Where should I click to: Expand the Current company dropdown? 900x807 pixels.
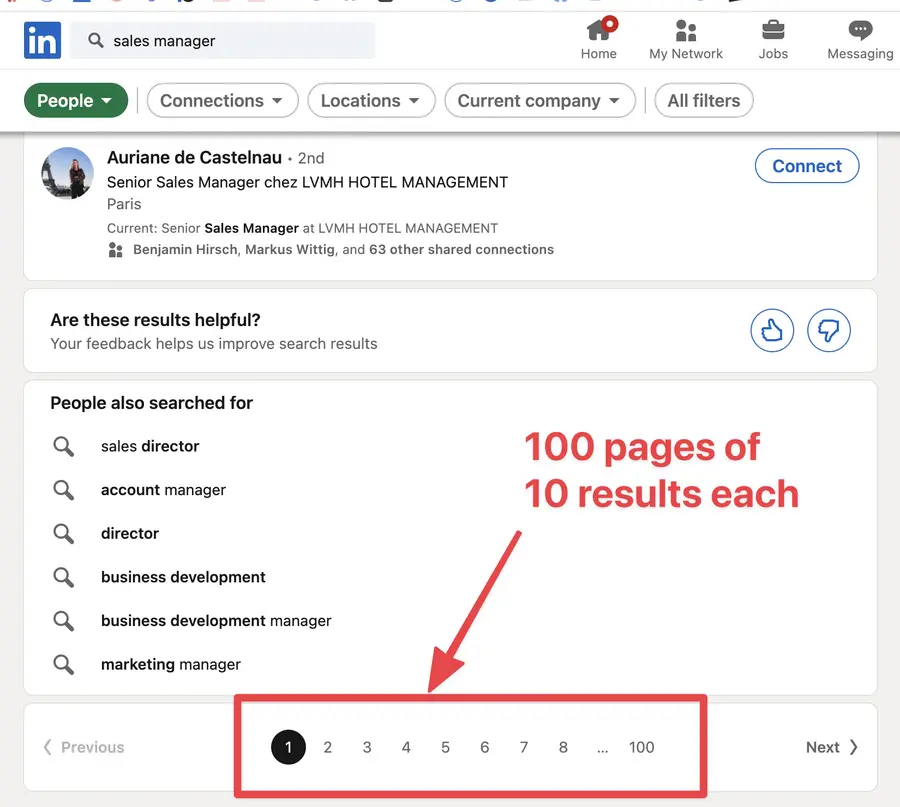pyautogui.click(x=540, y=100)
